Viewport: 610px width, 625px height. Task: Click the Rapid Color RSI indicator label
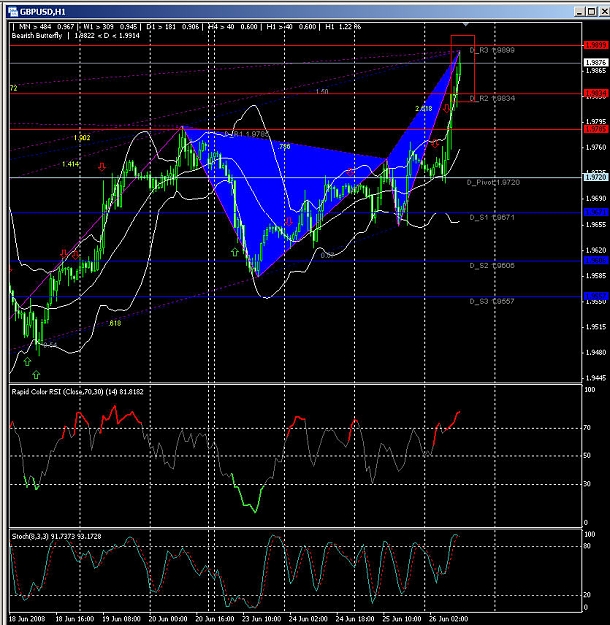77,392
